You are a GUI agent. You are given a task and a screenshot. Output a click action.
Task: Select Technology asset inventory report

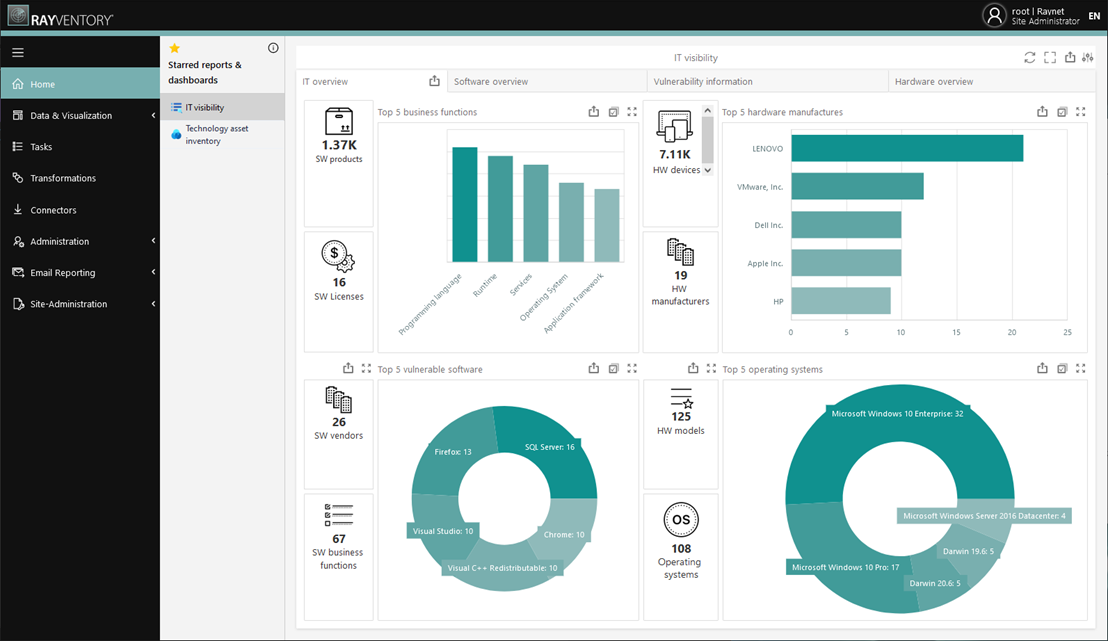click(223, 134)
